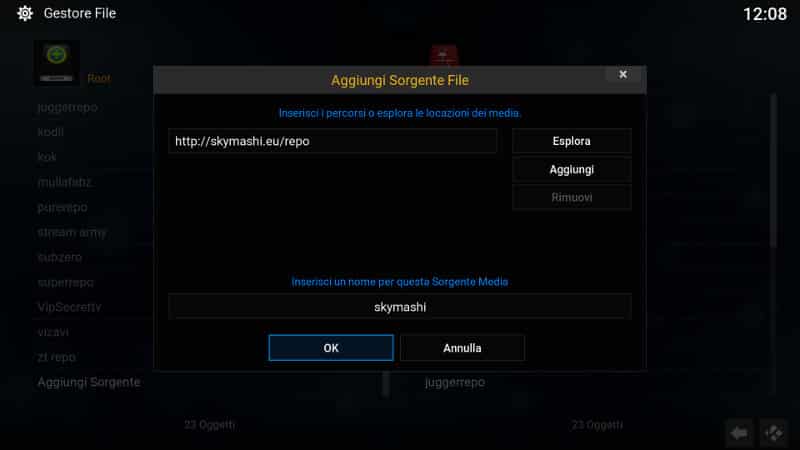Click the Aggiungi button
This screenshot has height=450, width=800.
point(571,169)
